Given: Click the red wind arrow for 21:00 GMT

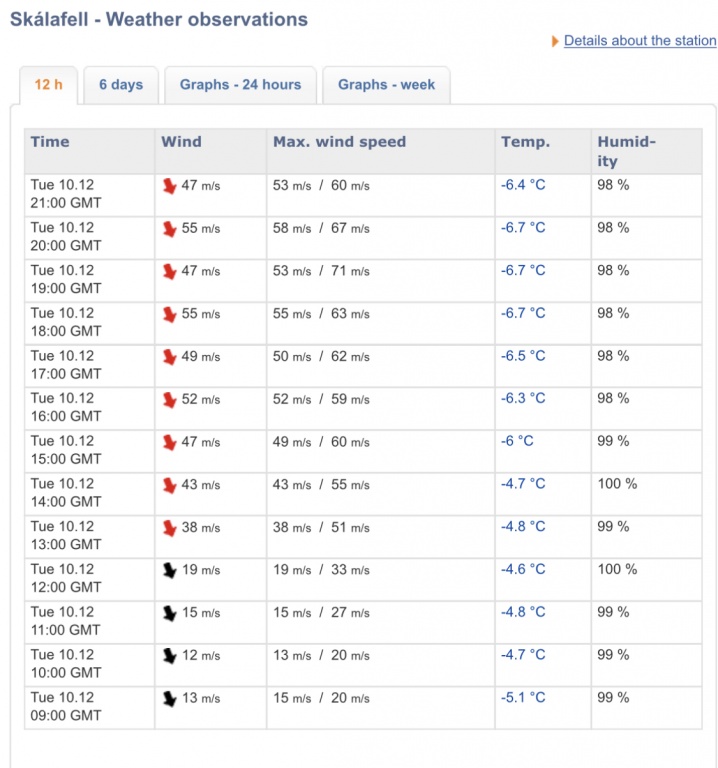Looking at the screenshot, I should pyautogui.click(x=169, y=186).
